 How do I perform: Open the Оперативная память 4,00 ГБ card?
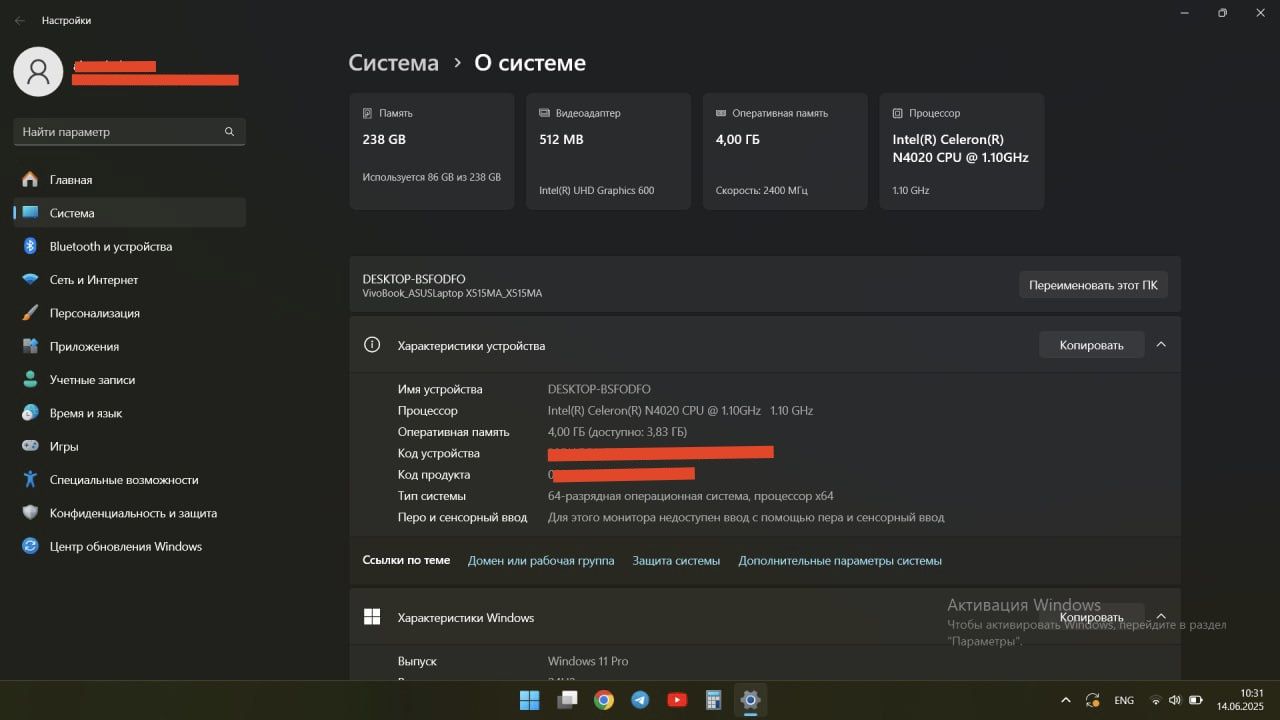click(785, 152)
